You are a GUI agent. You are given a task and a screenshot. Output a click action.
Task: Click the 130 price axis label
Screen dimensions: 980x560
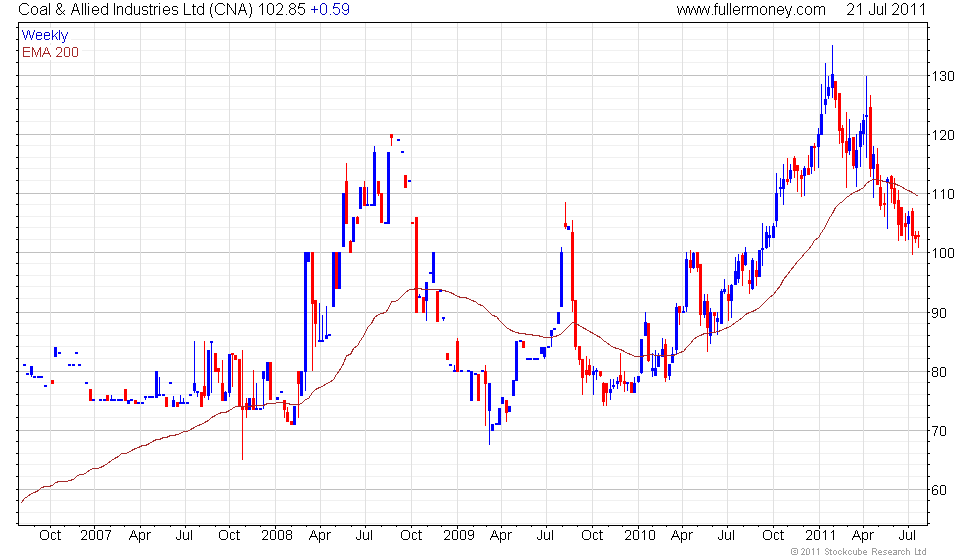click(943, 76)
